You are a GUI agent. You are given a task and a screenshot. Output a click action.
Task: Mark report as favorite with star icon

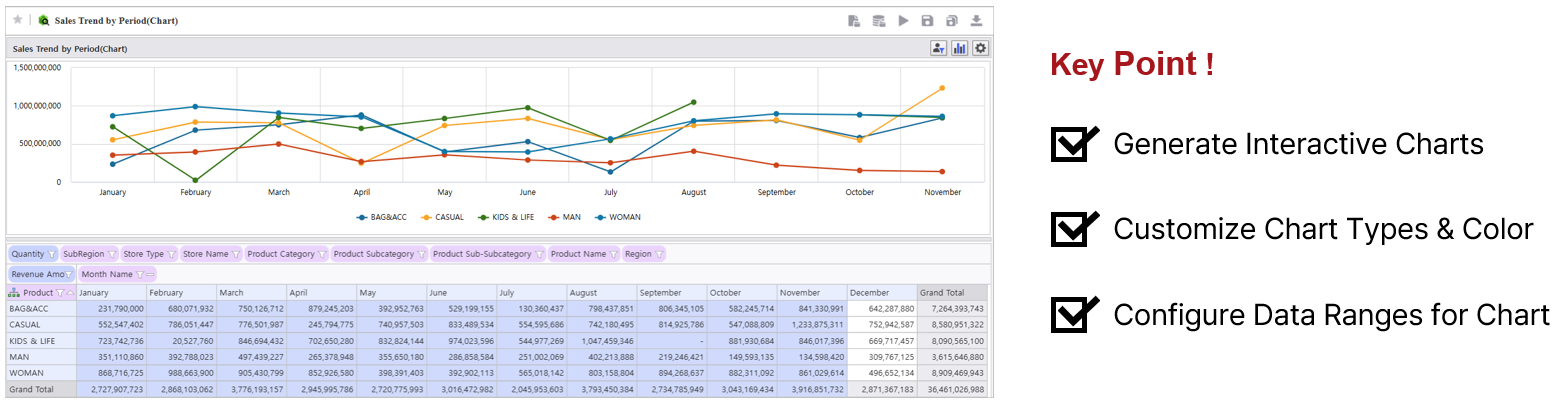coord(17,19)
